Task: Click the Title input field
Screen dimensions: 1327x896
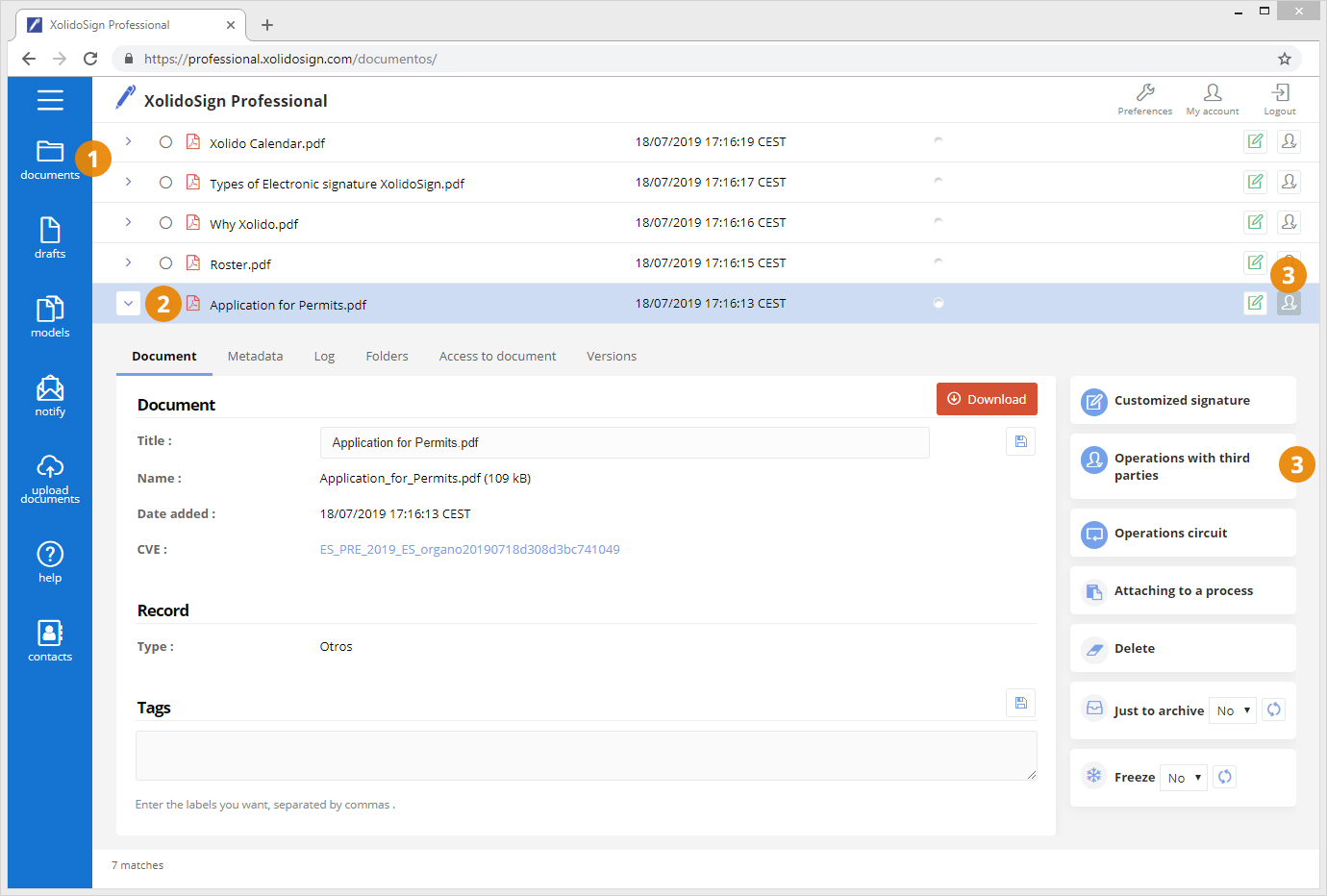Action: point(625,442)
